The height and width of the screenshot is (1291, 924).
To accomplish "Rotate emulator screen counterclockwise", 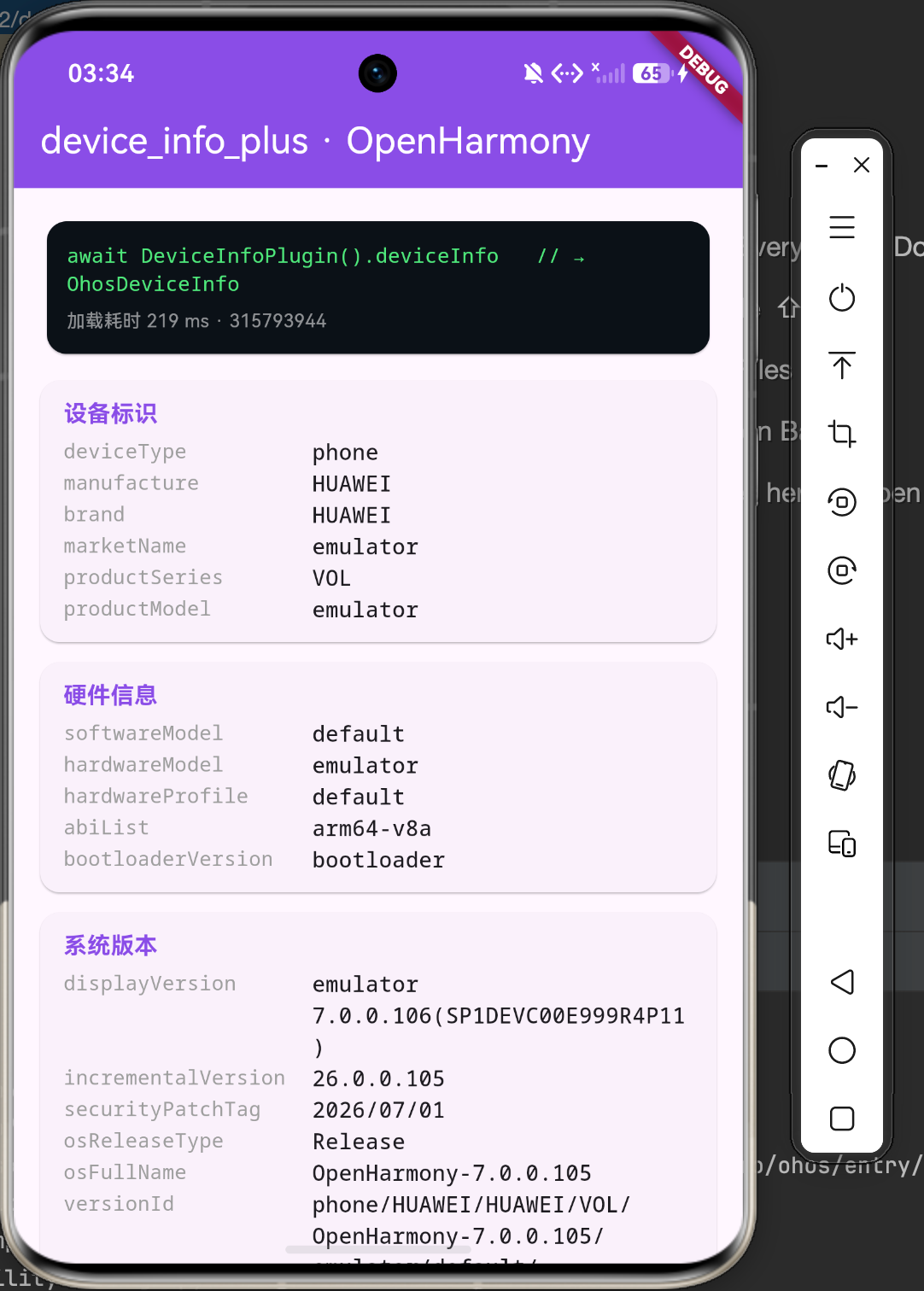I will 842,502.
